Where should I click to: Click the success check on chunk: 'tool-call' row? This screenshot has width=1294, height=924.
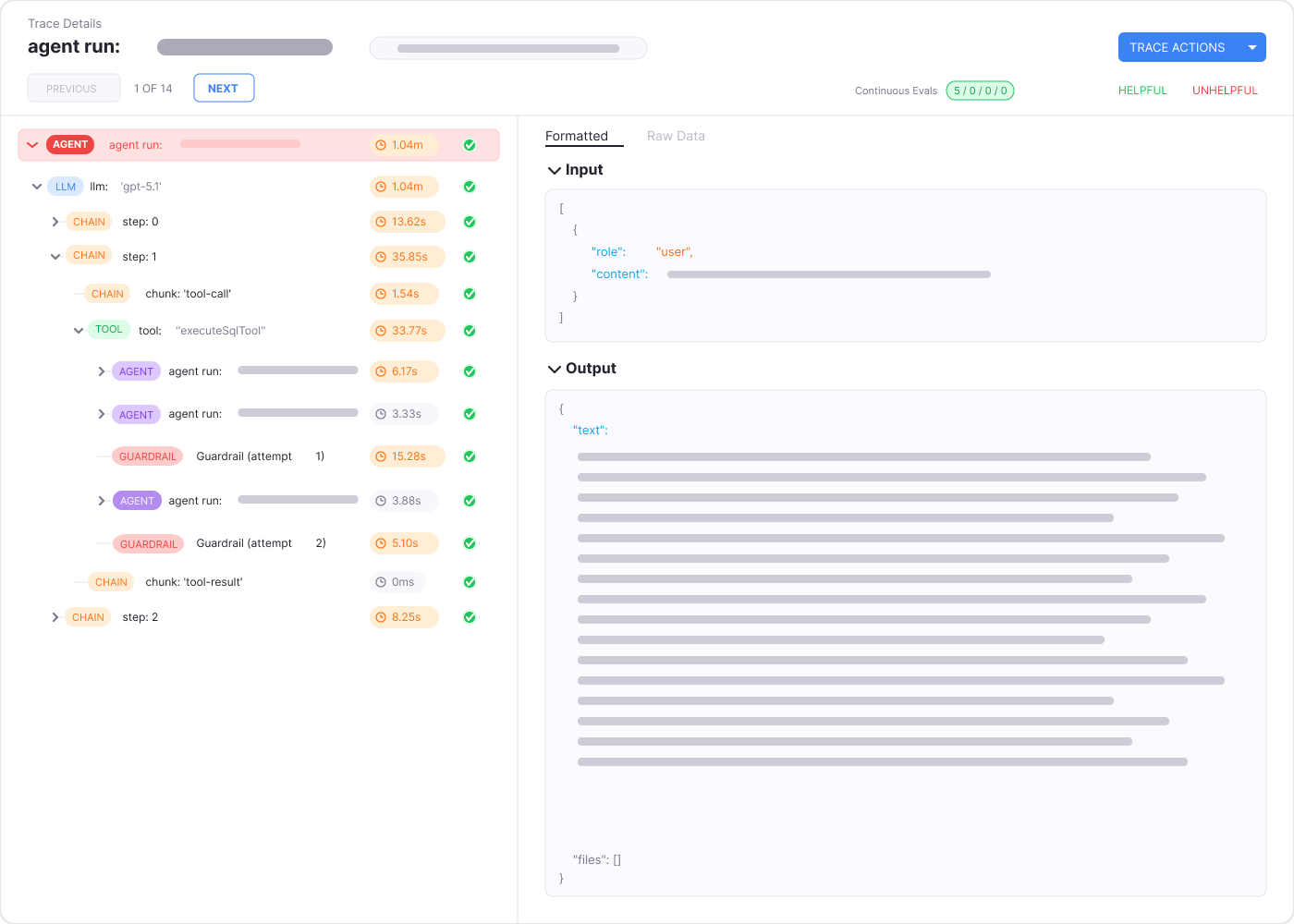tap(470, 293)
